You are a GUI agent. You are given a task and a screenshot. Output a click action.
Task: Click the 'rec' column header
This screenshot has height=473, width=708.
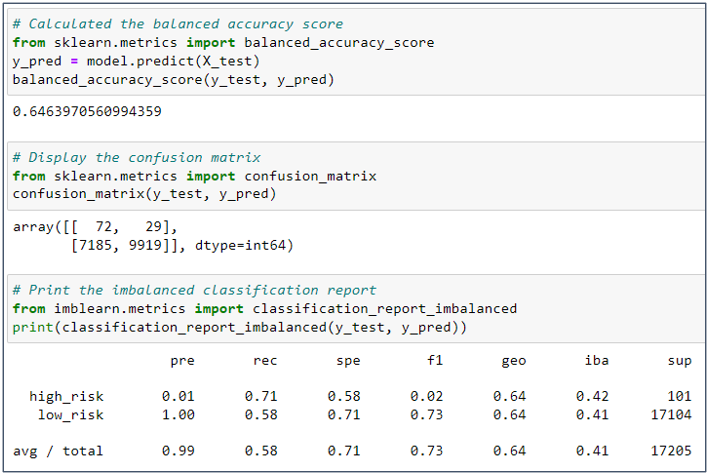265,361
